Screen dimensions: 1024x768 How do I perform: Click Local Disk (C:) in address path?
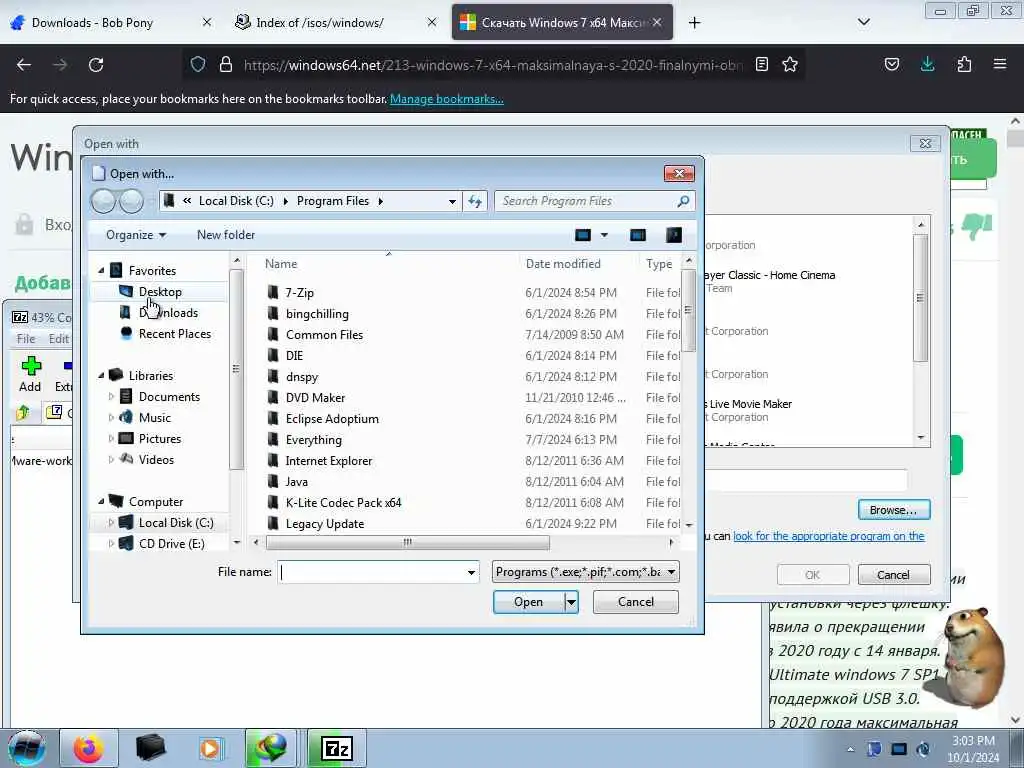pyautogui.click(x=236, y=201)
